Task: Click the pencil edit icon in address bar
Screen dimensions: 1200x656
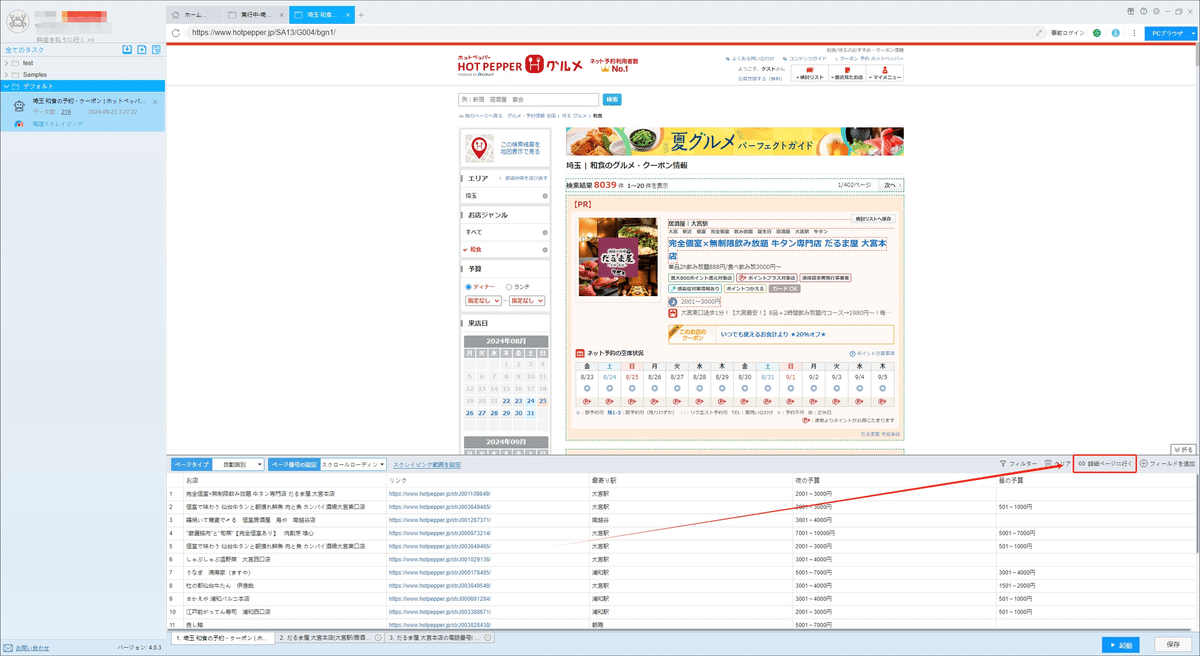Action: tap(1039, 33)
